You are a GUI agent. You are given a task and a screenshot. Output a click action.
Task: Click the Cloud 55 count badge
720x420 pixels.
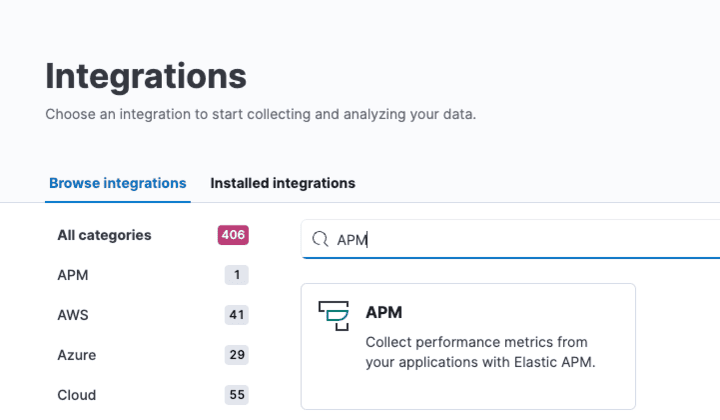pos(236,394)
